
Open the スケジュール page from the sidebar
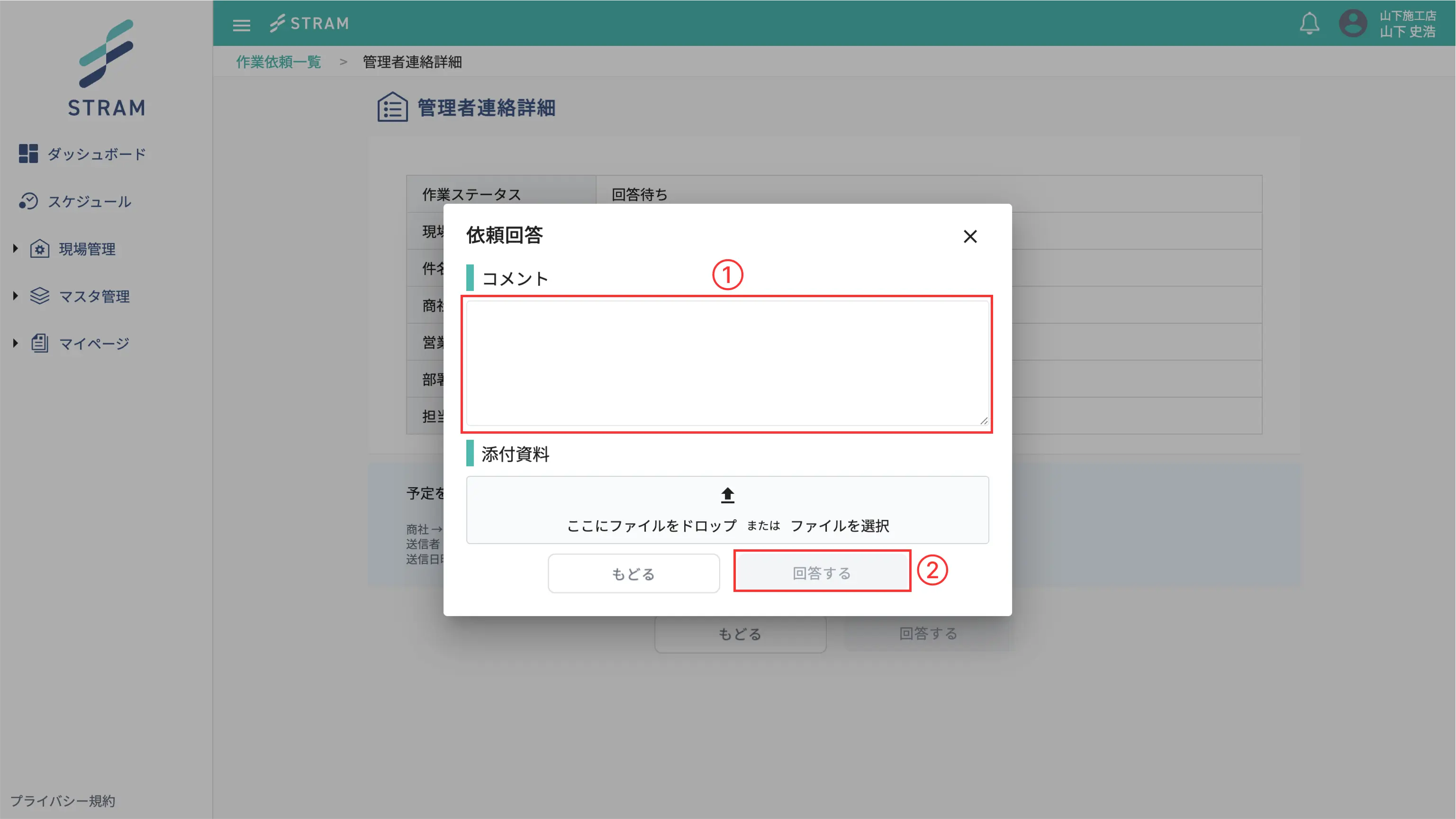pyautogui.click(x=89, y=201)
